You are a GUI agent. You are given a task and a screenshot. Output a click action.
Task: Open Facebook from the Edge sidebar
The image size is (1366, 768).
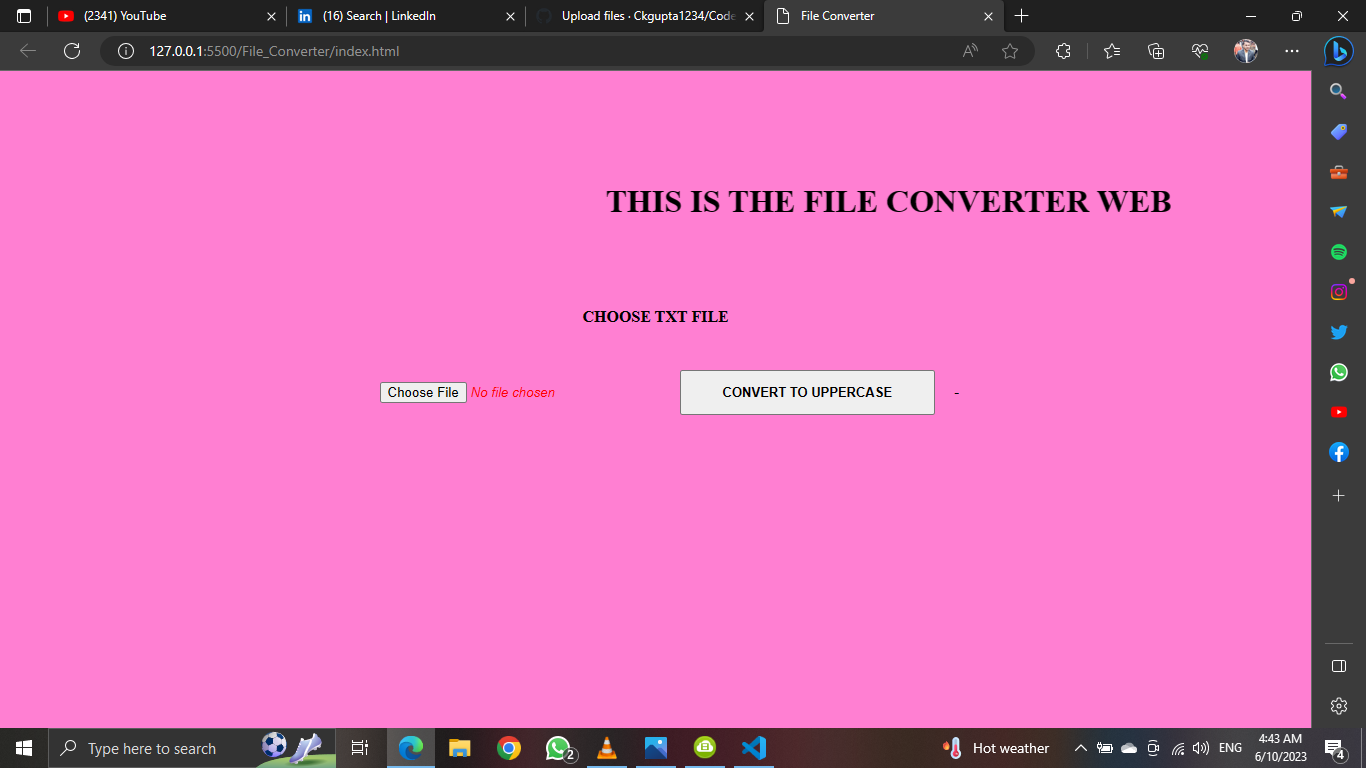pos(1339,451)
